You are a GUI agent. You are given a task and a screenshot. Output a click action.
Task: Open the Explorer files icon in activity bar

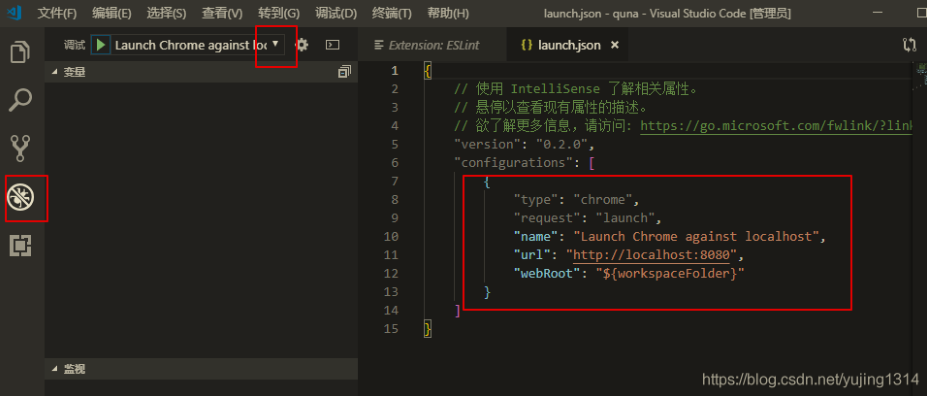[x=21, y=52]
